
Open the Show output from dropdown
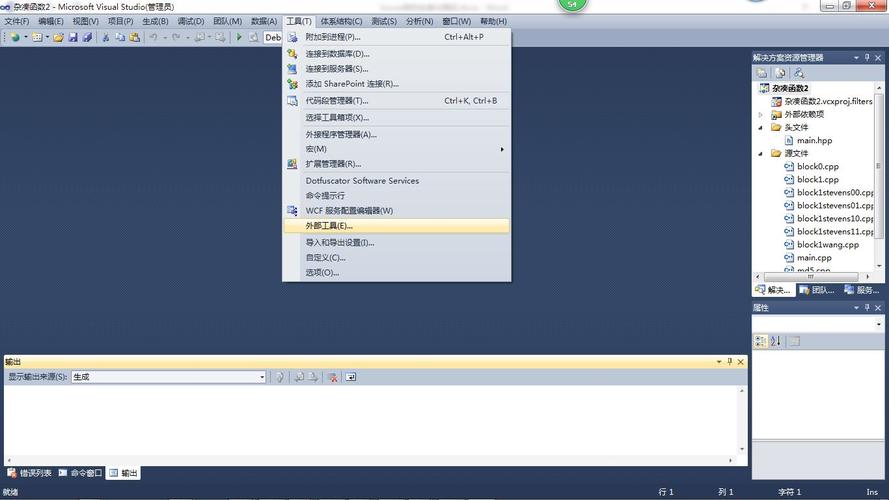point(168,377)
